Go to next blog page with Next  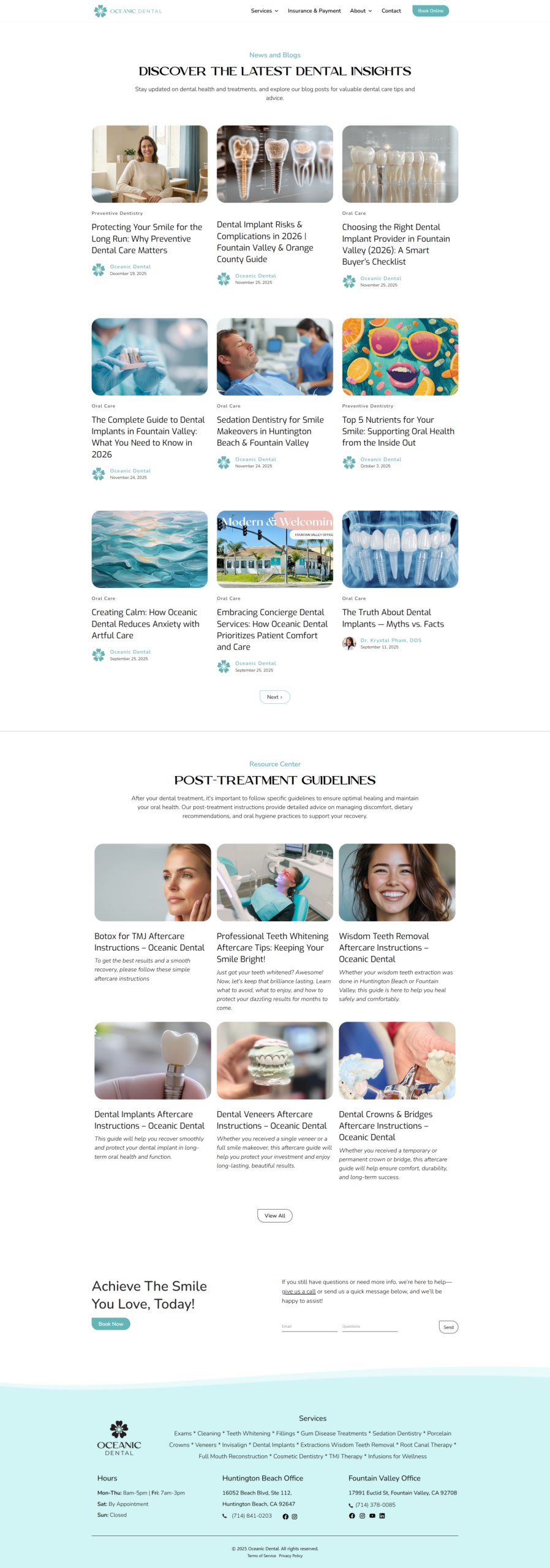(275, 697)
